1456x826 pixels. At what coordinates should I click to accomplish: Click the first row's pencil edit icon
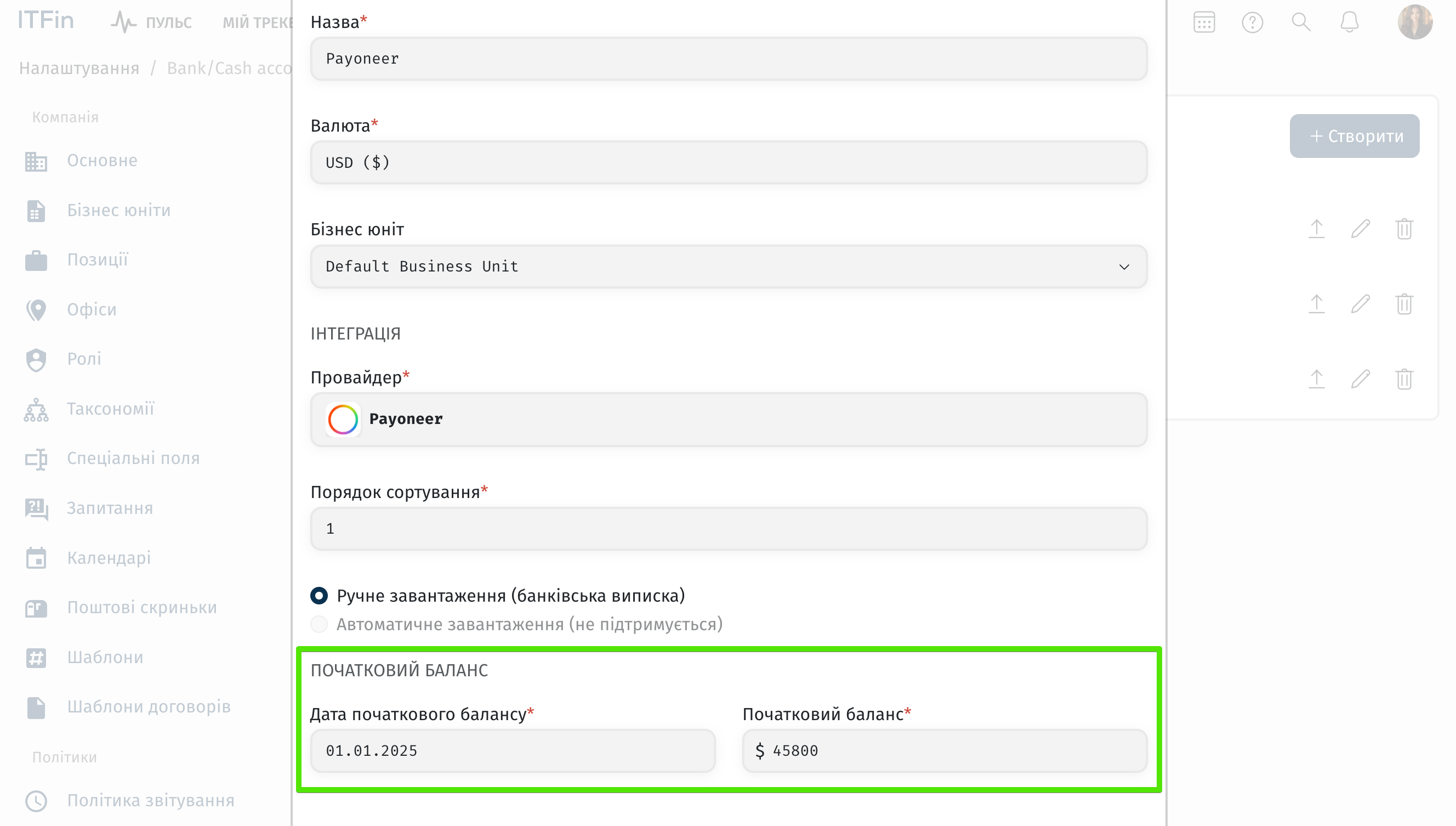(1360, 229)
